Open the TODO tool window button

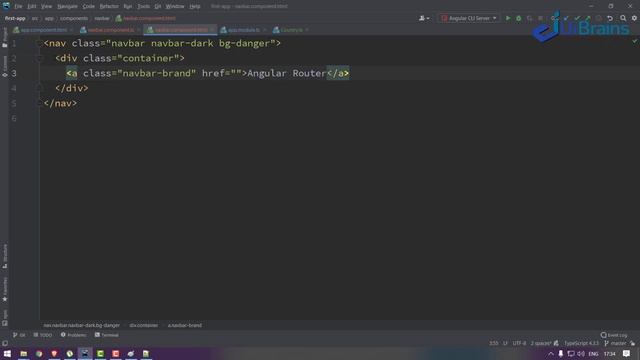(42, 335)
